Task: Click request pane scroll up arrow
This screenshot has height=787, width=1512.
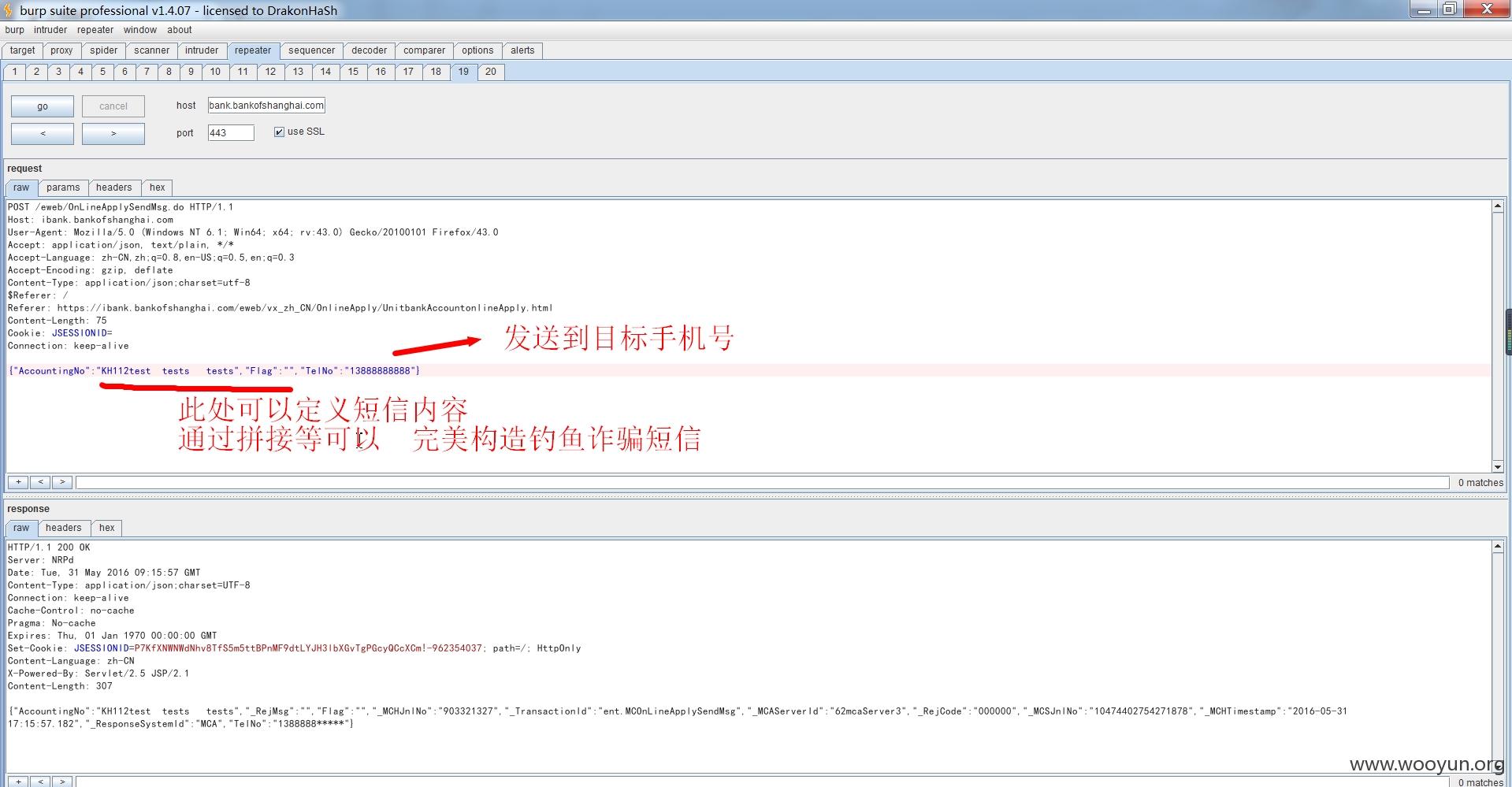Action: click(1497, 206)
